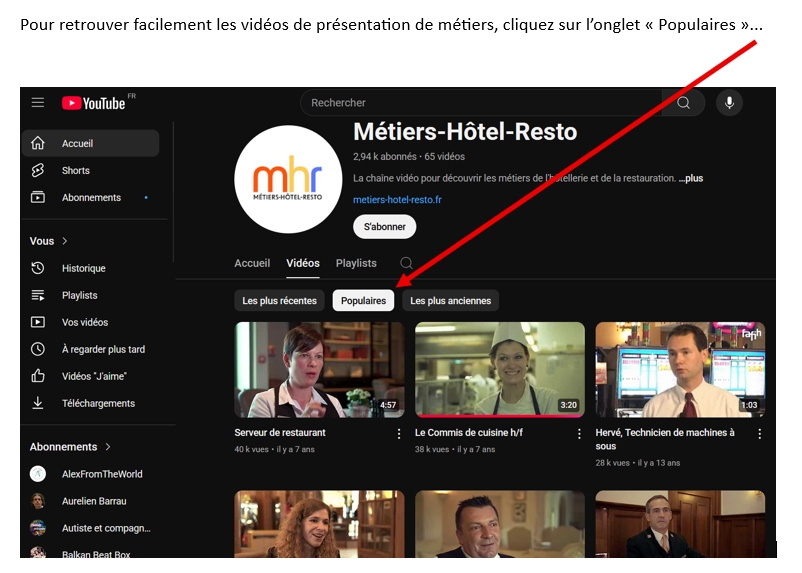Search within channel magnifier icon
This screenshot has width=802, height=573.
[x=407, y=263]
